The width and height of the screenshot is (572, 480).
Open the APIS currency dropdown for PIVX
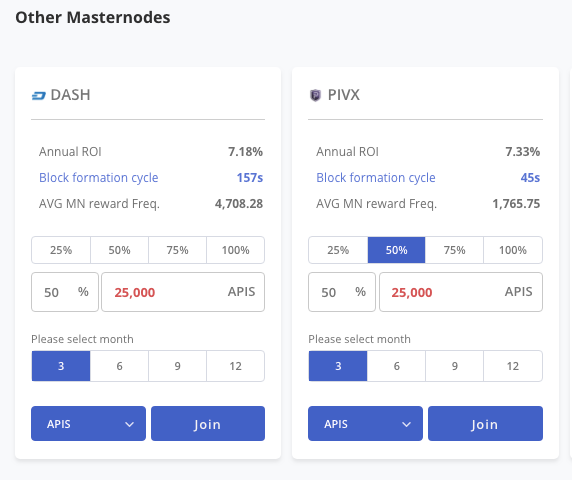click(366, 423)
